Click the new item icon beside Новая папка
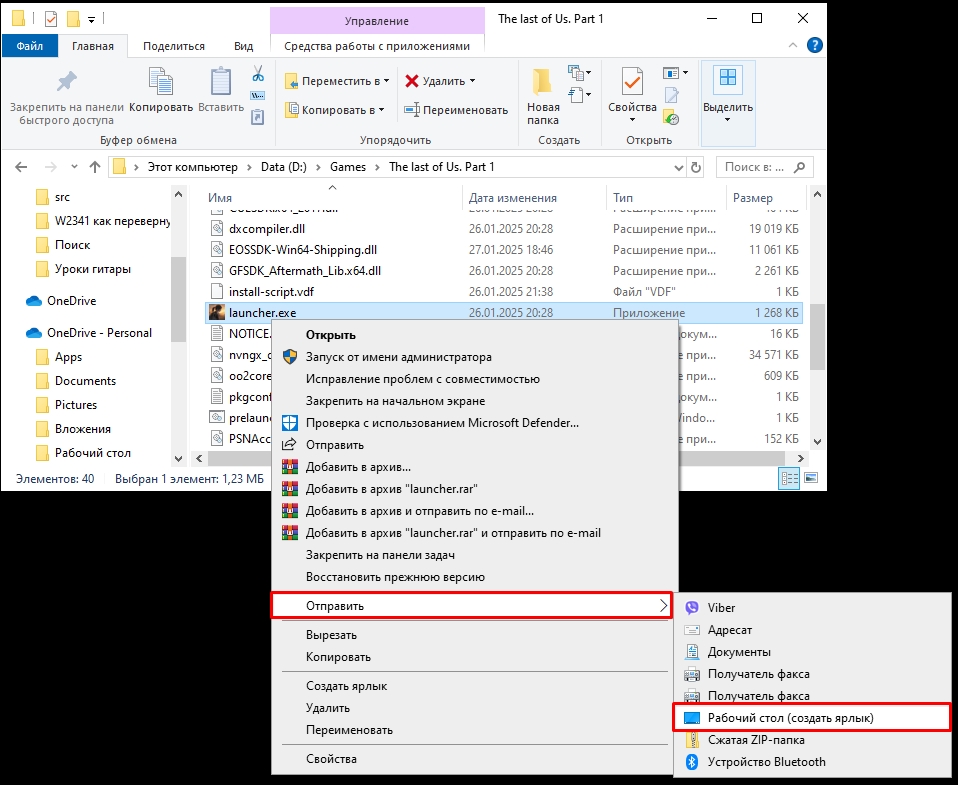This screenshot has height=785, width=958. pos(579,73)
